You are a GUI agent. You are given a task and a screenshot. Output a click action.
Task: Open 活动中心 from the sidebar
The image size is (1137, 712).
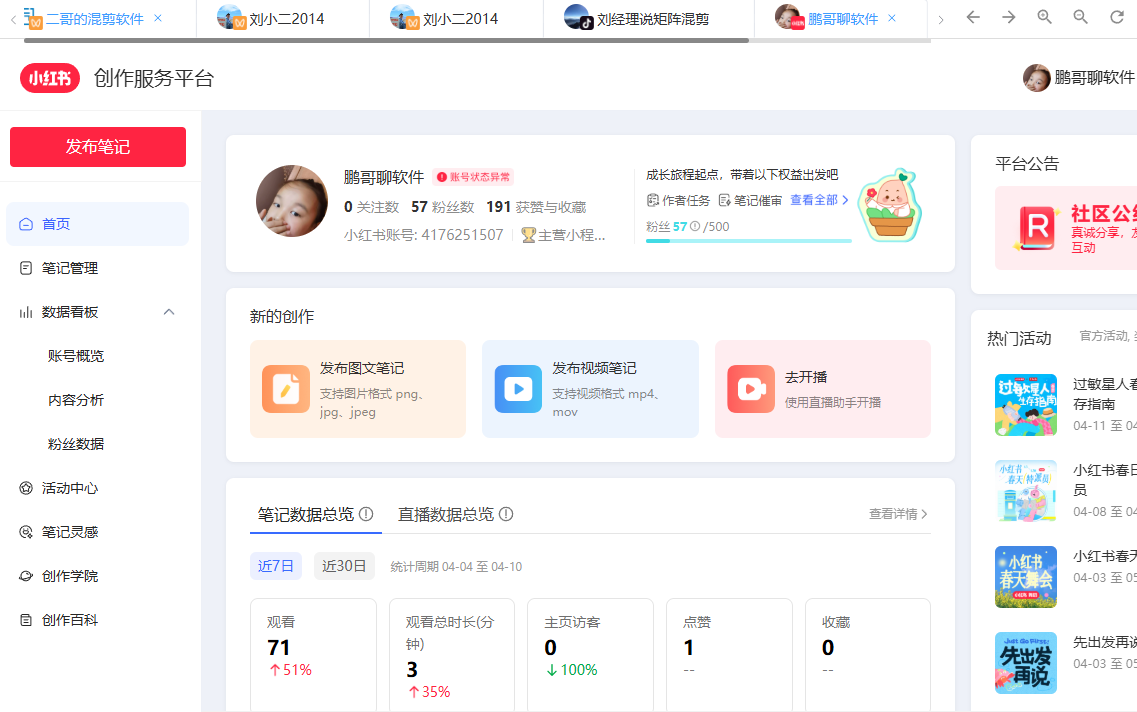(x=28, y=487)
